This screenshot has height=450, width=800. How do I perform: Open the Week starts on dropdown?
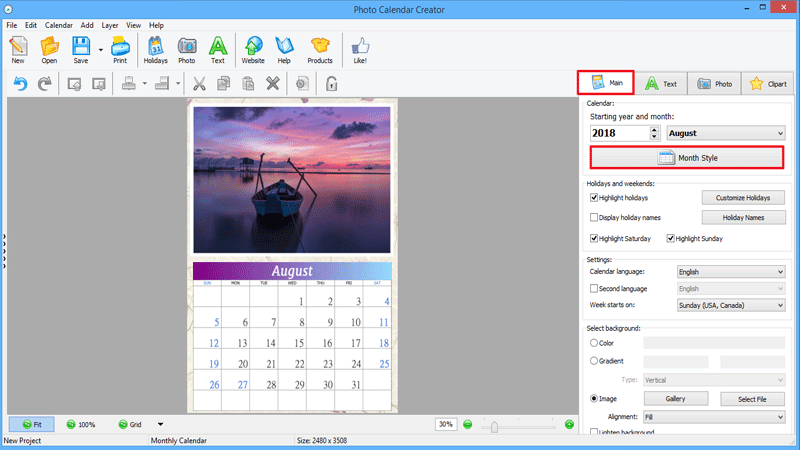(x=731, y=305)
